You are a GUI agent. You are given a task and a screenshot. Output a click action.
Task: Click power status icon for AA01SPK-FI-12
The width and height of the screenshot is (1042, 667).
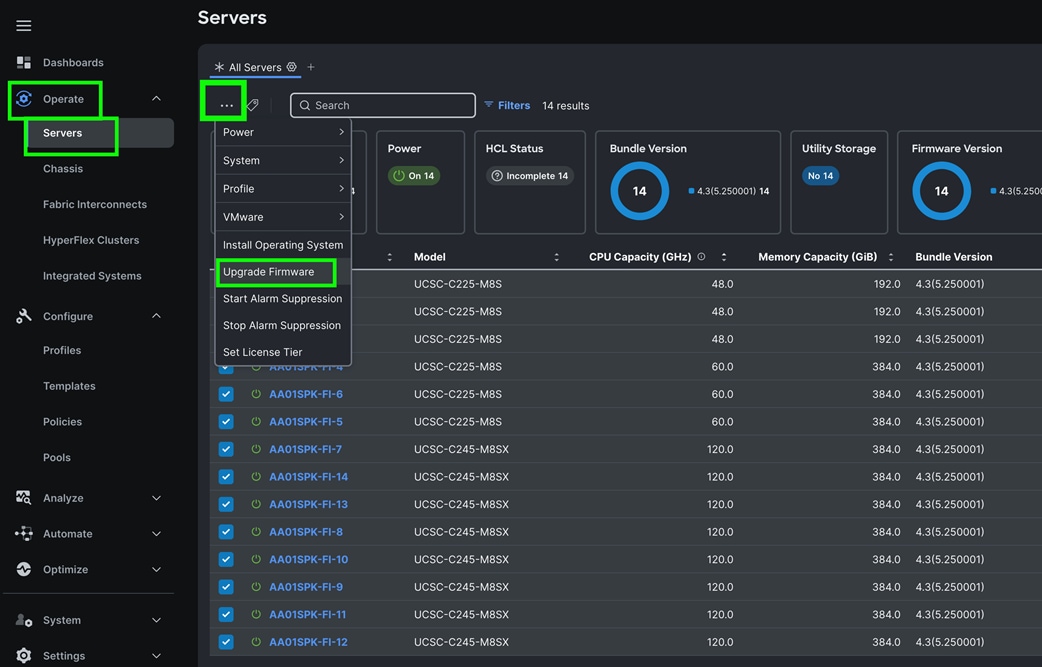(x=256, y=642)
